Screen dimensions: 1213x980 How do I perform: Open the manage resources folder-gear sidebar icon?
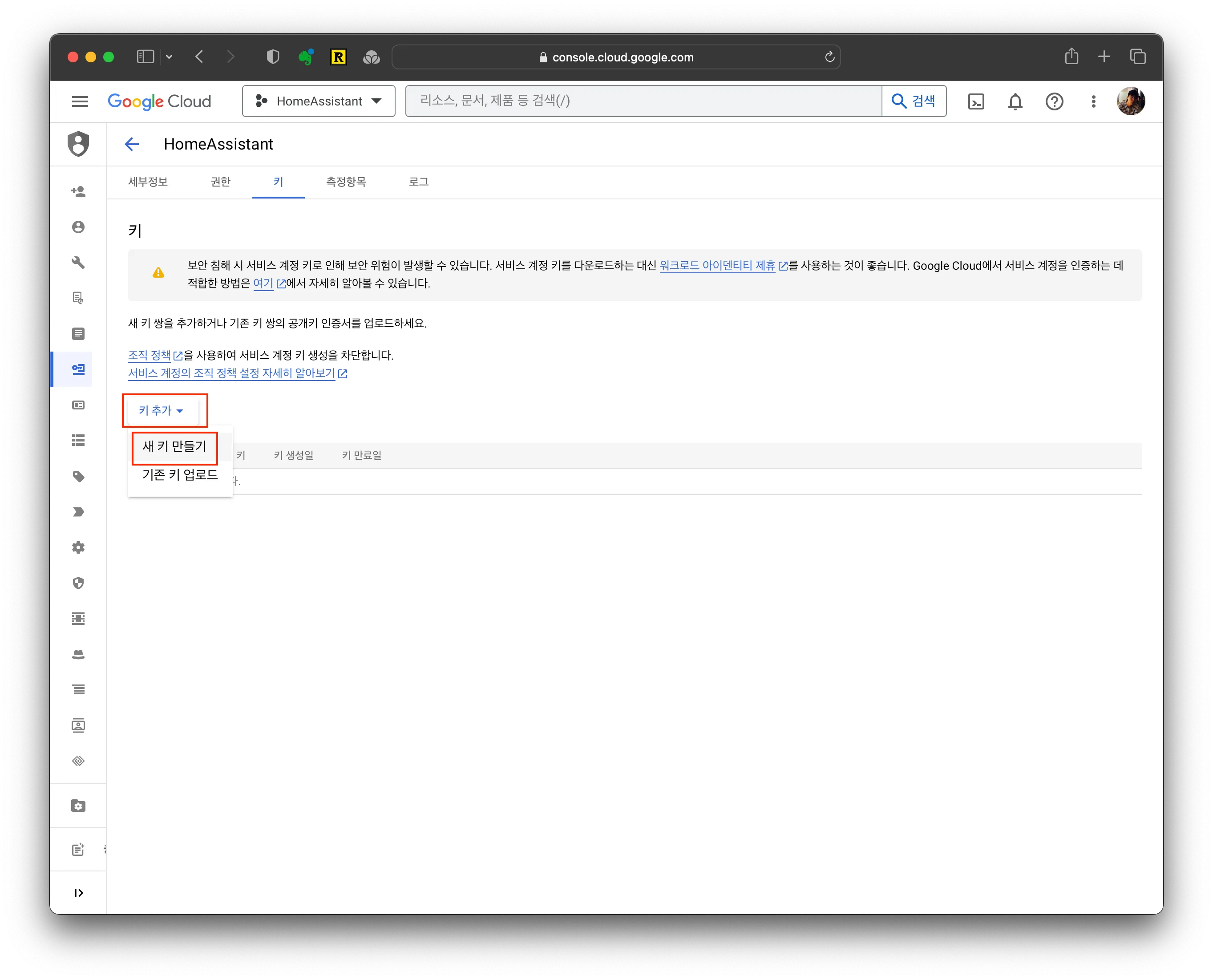(78, 806)
